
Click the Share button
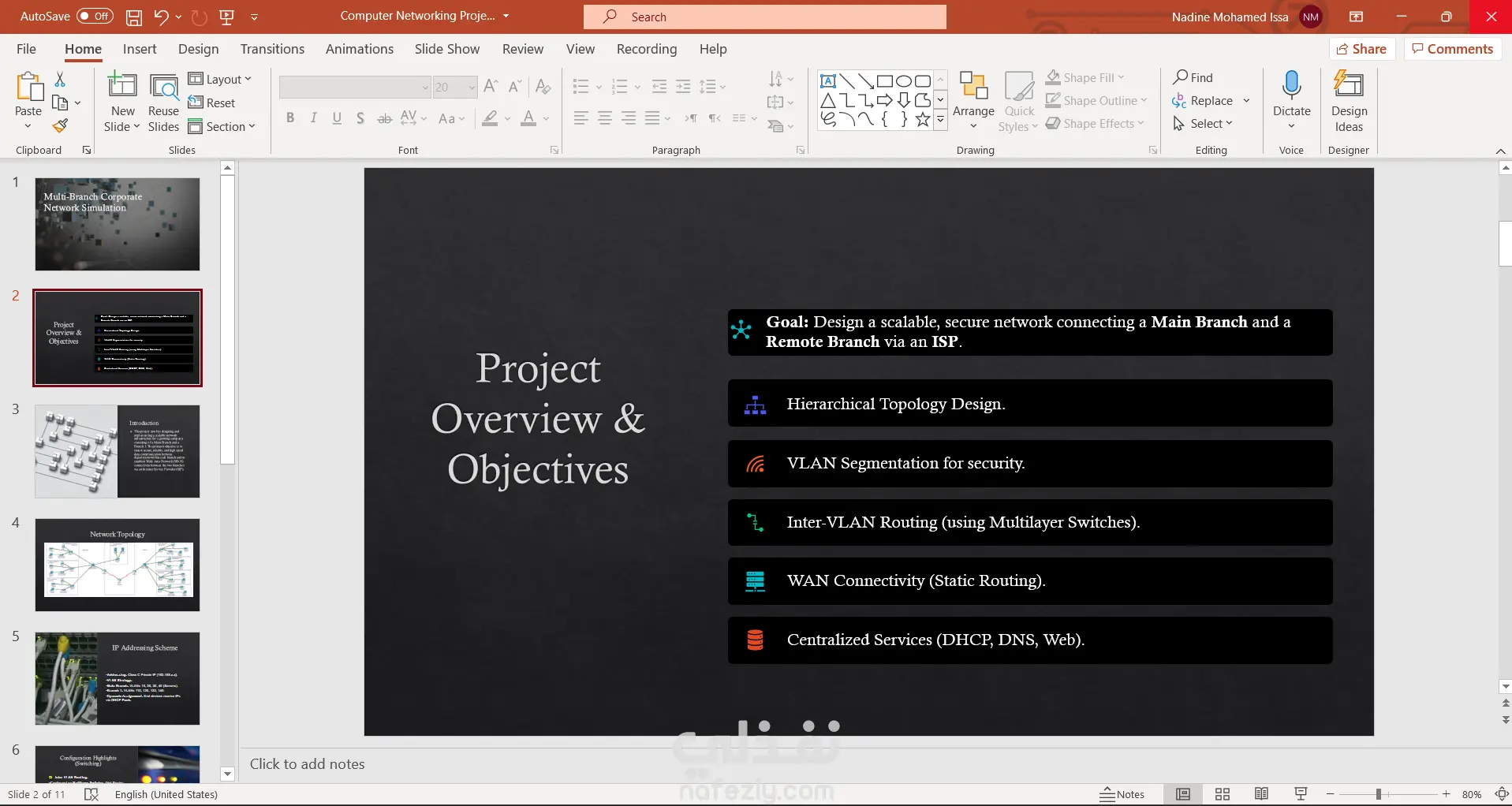[x=1362, y=49]
